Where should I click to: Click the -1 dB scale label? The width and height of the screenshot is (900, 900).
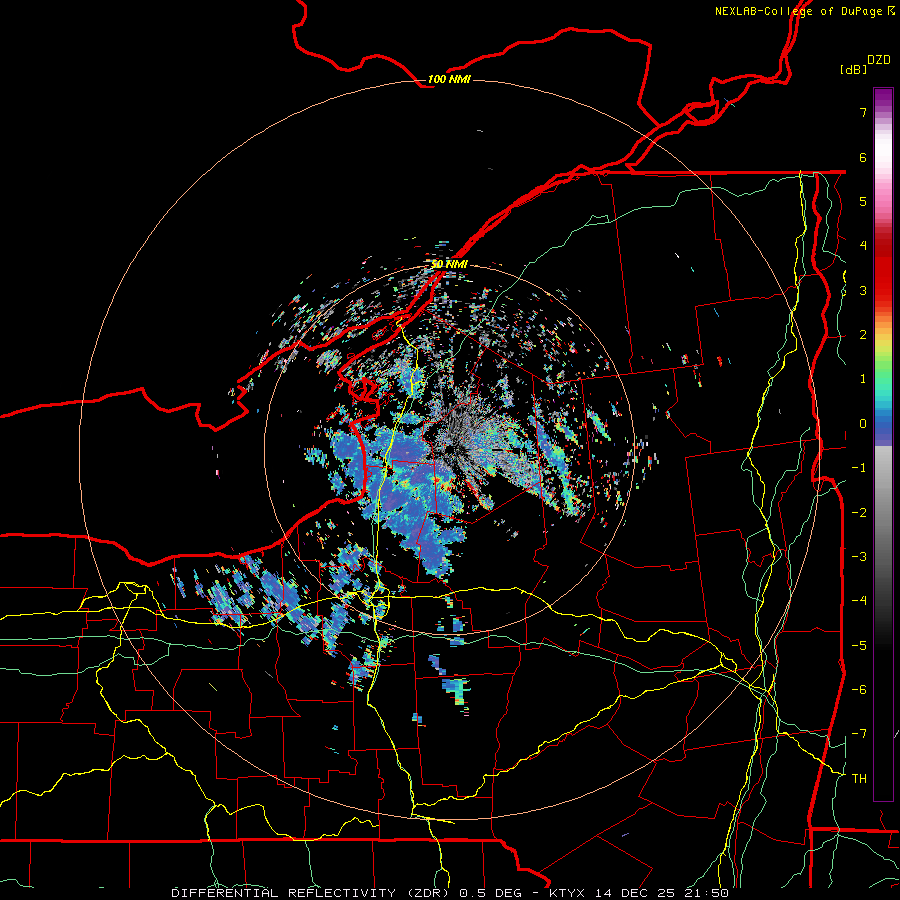click(x=859, y=468)
